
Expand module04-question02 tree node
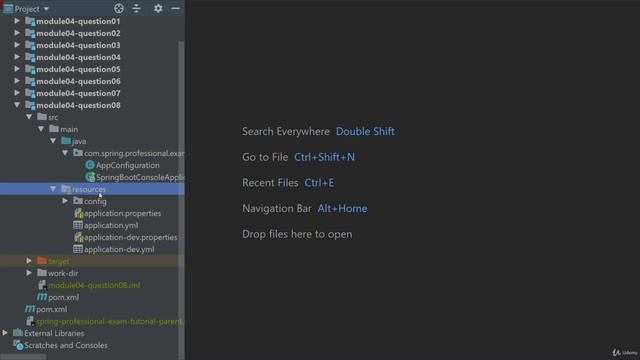click(17, 33)
